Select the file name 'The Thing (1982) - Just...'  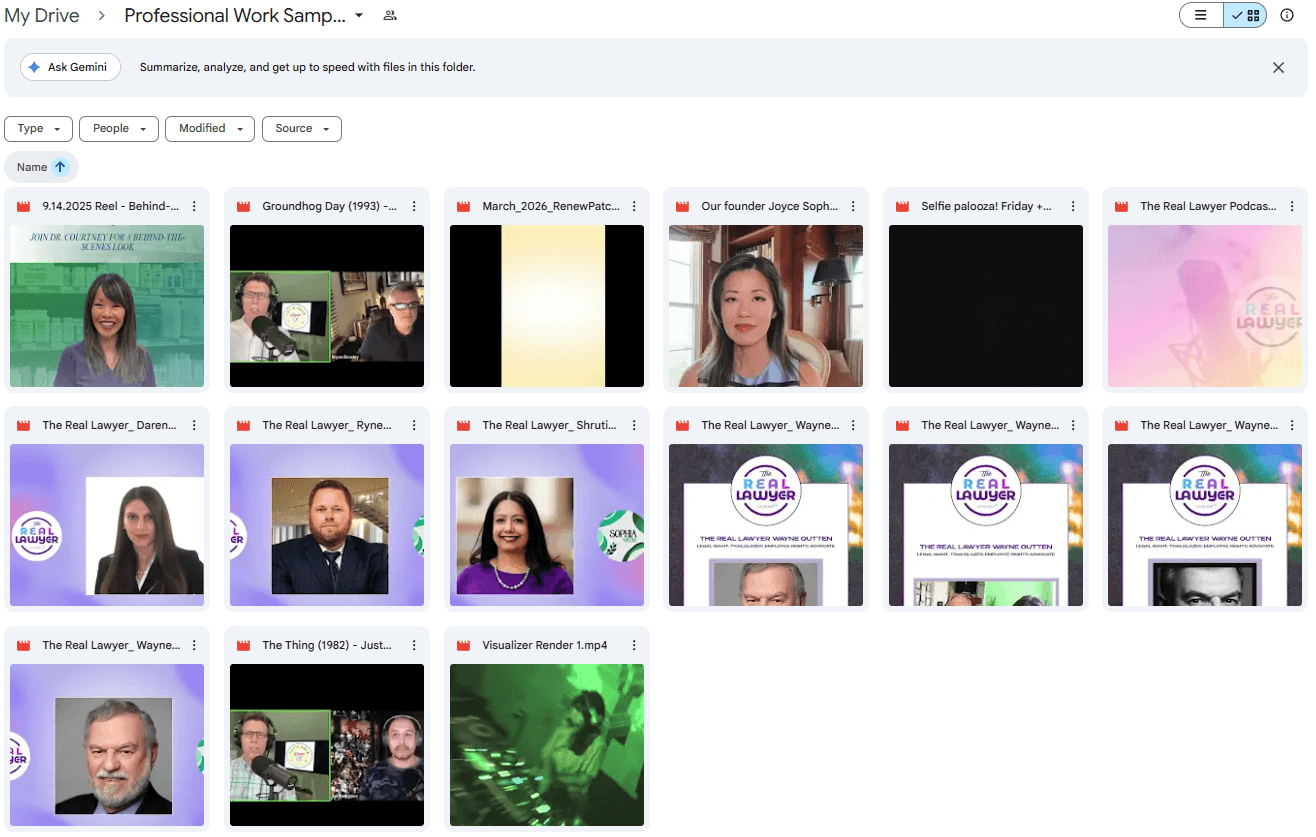(x=327, y=645)
